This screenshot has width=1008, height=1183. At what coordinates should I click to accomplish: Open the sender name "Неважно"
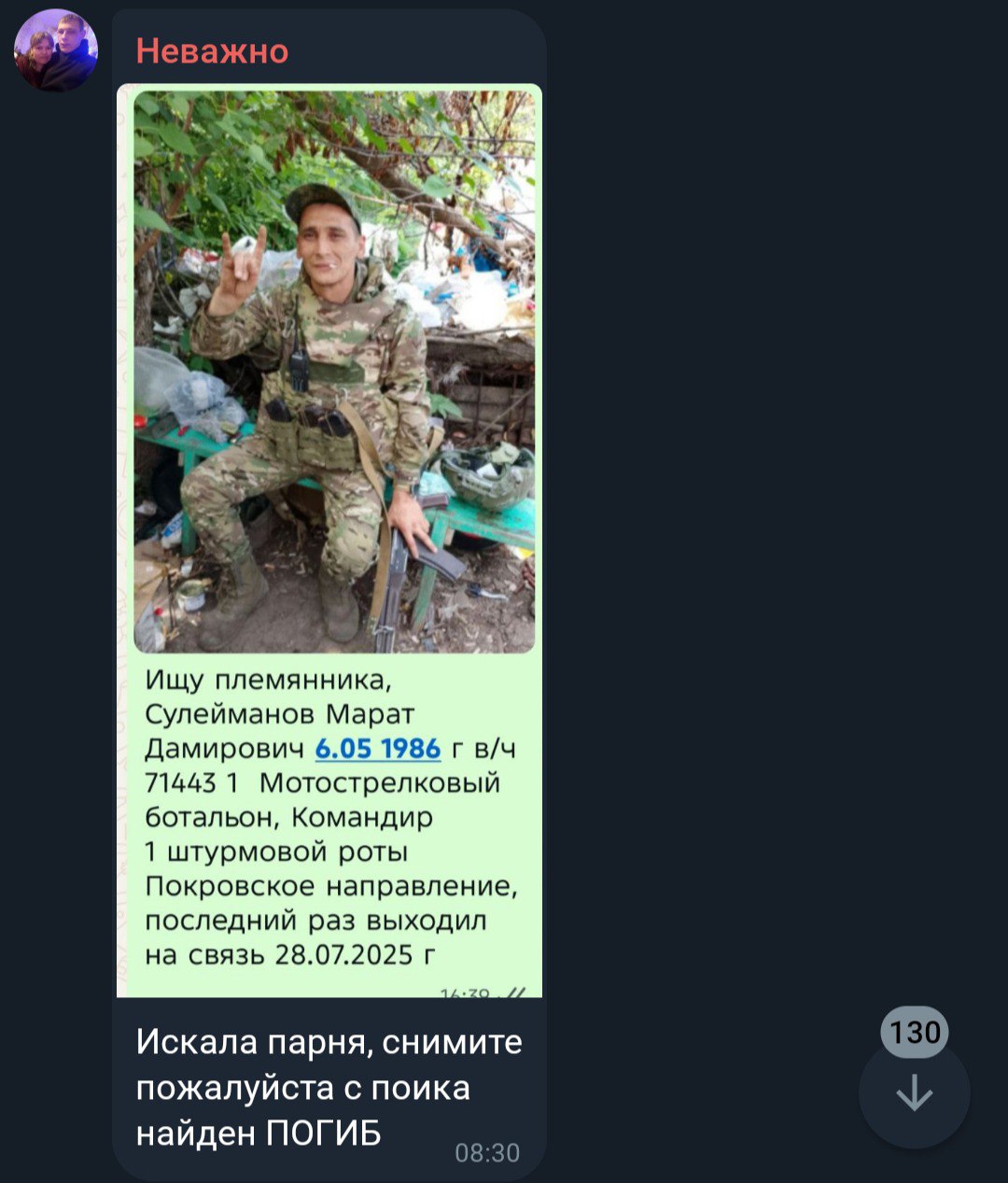point(213,50)
